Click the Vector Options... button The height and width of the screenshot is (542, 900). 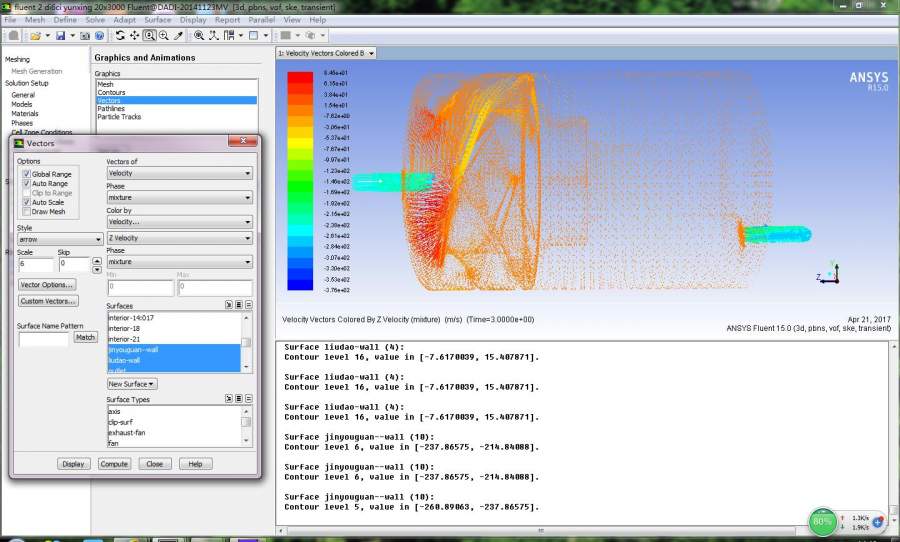point(46,285)
